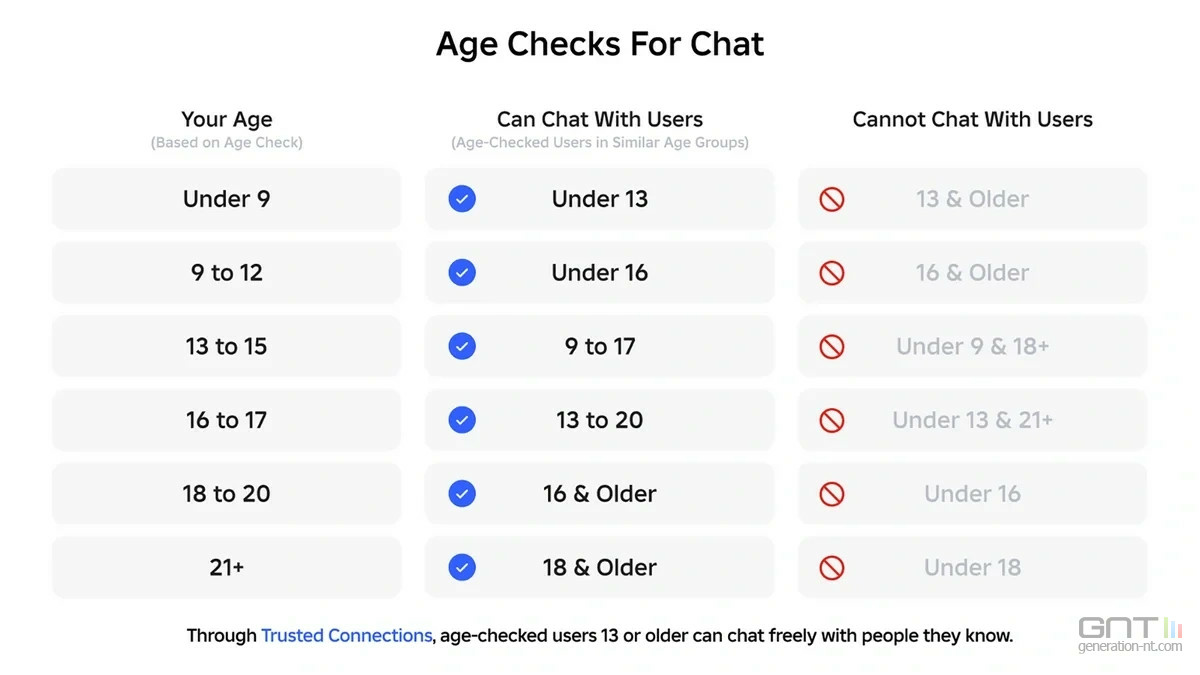Click the red prohibited icon beside Under 16
This screenshot has width=1200, height=675.
click(x=832, y=494)
